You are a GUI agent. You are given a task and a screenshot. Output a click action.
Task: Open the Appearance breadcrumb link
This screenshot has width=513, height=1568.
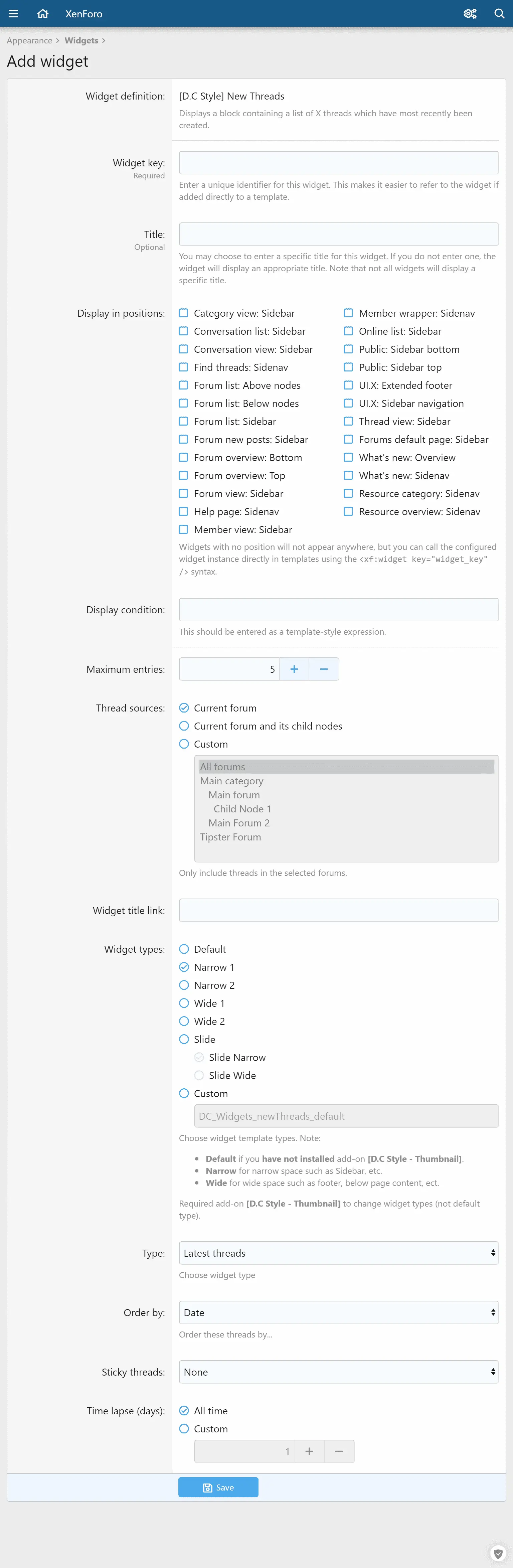pyautogui.click(x=29, y=41)
